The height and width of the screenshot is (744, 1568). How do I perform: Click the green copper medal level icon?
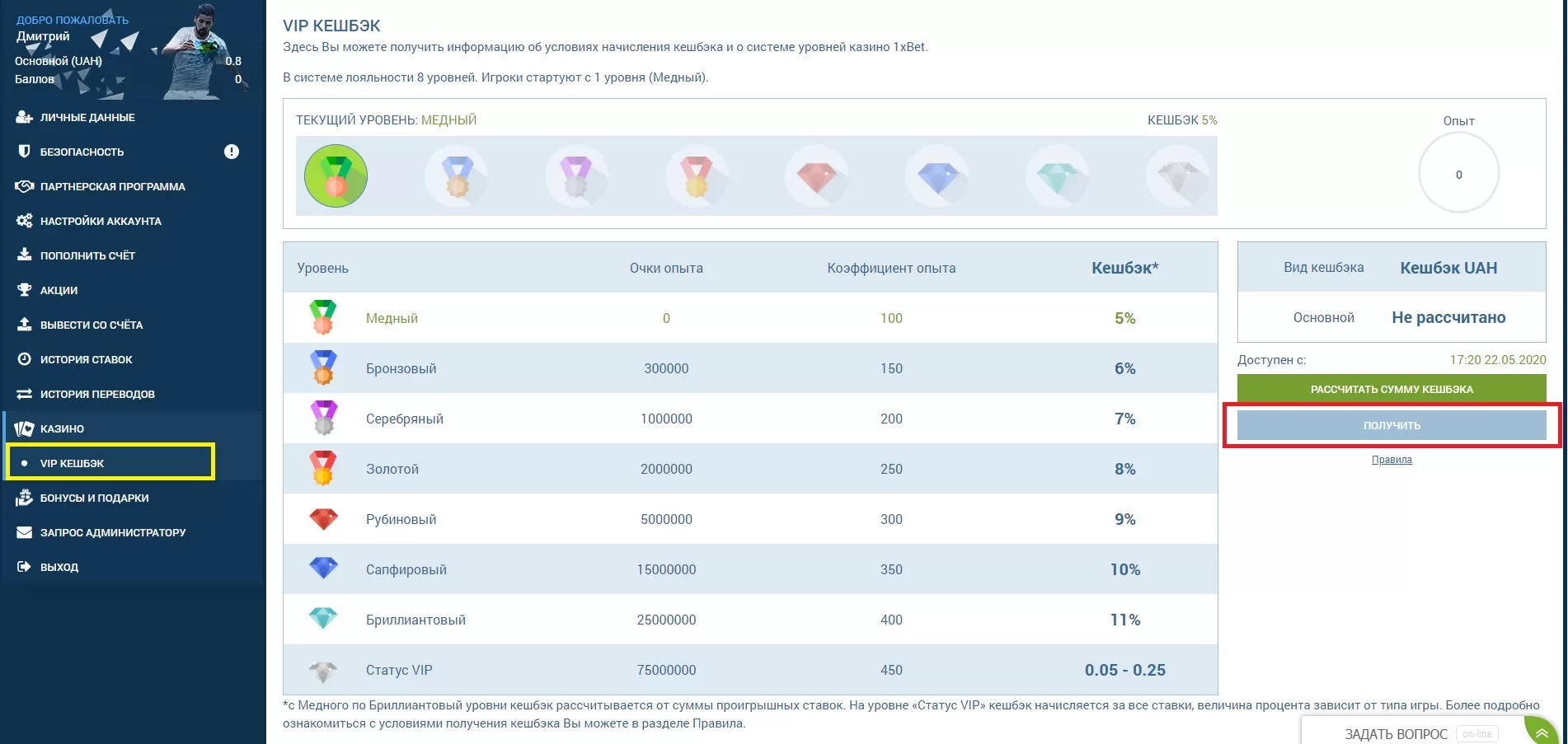[x=336, y=175]
